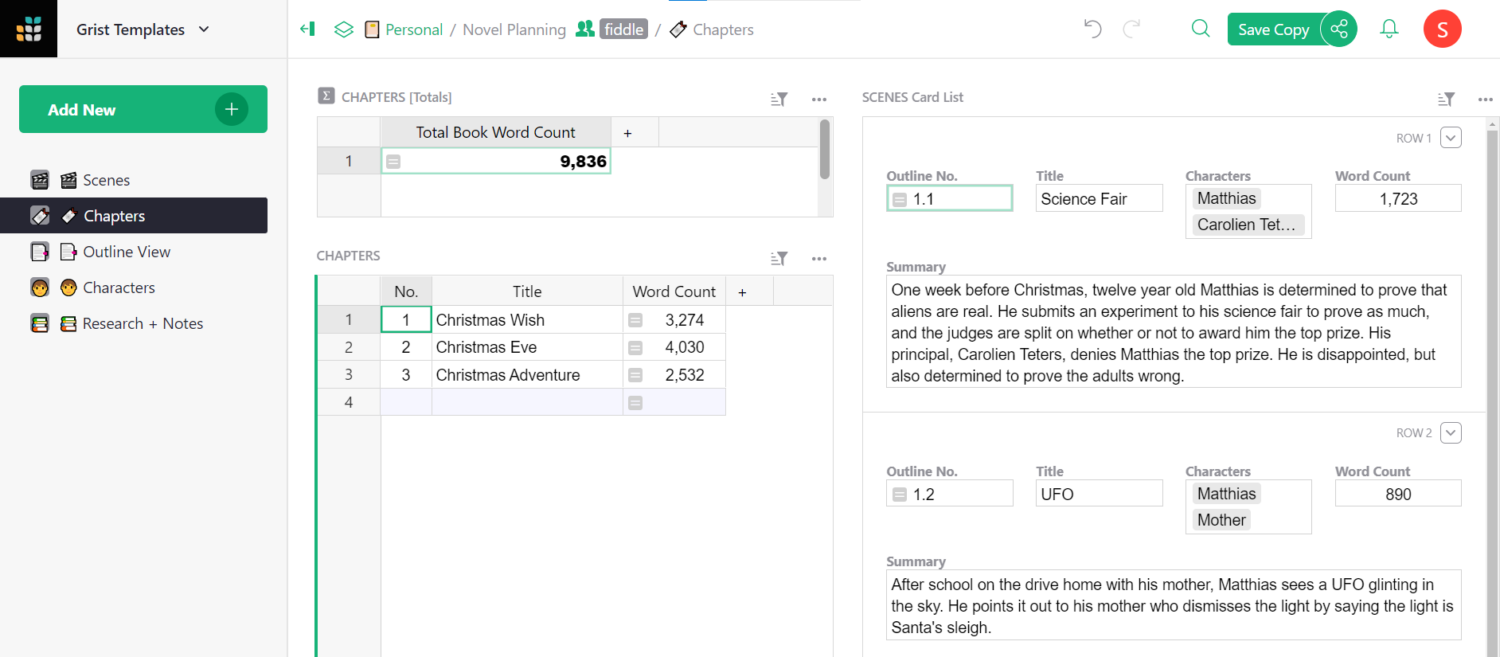Open notifications bell icon
This screenshot has height=657, width=1500.
pyautogui.click(x=1389, y=29)
